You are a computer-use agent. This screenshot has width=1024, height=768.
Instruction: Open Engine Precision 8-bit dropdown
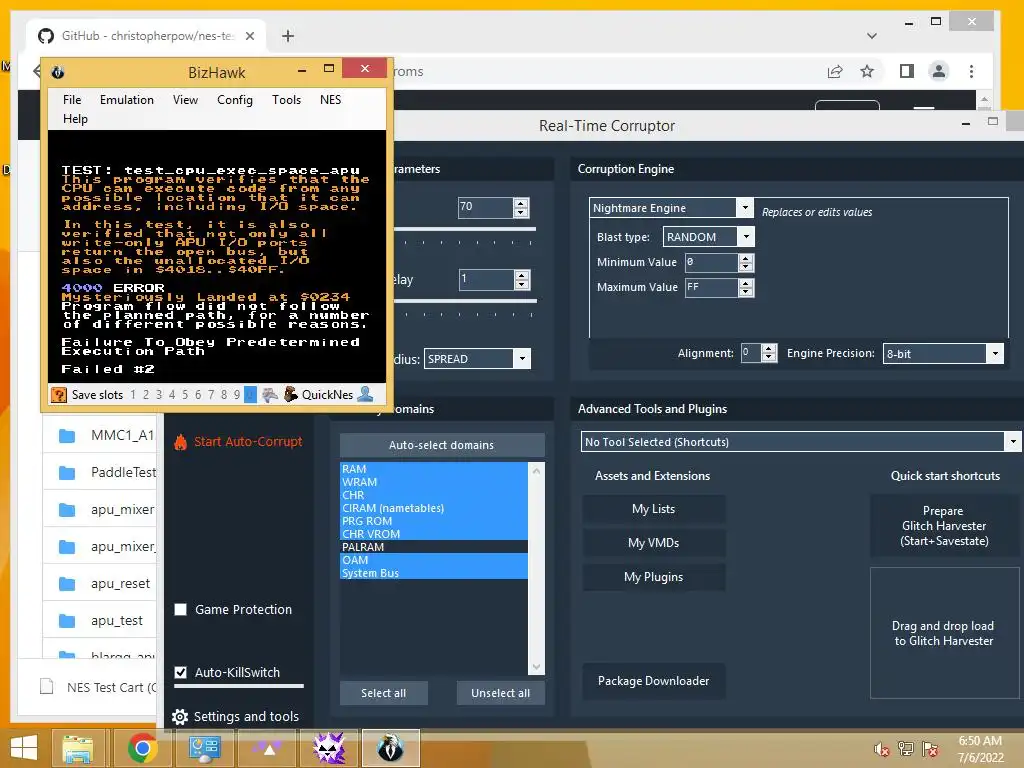pyautogui.click(x=995, y=353)
